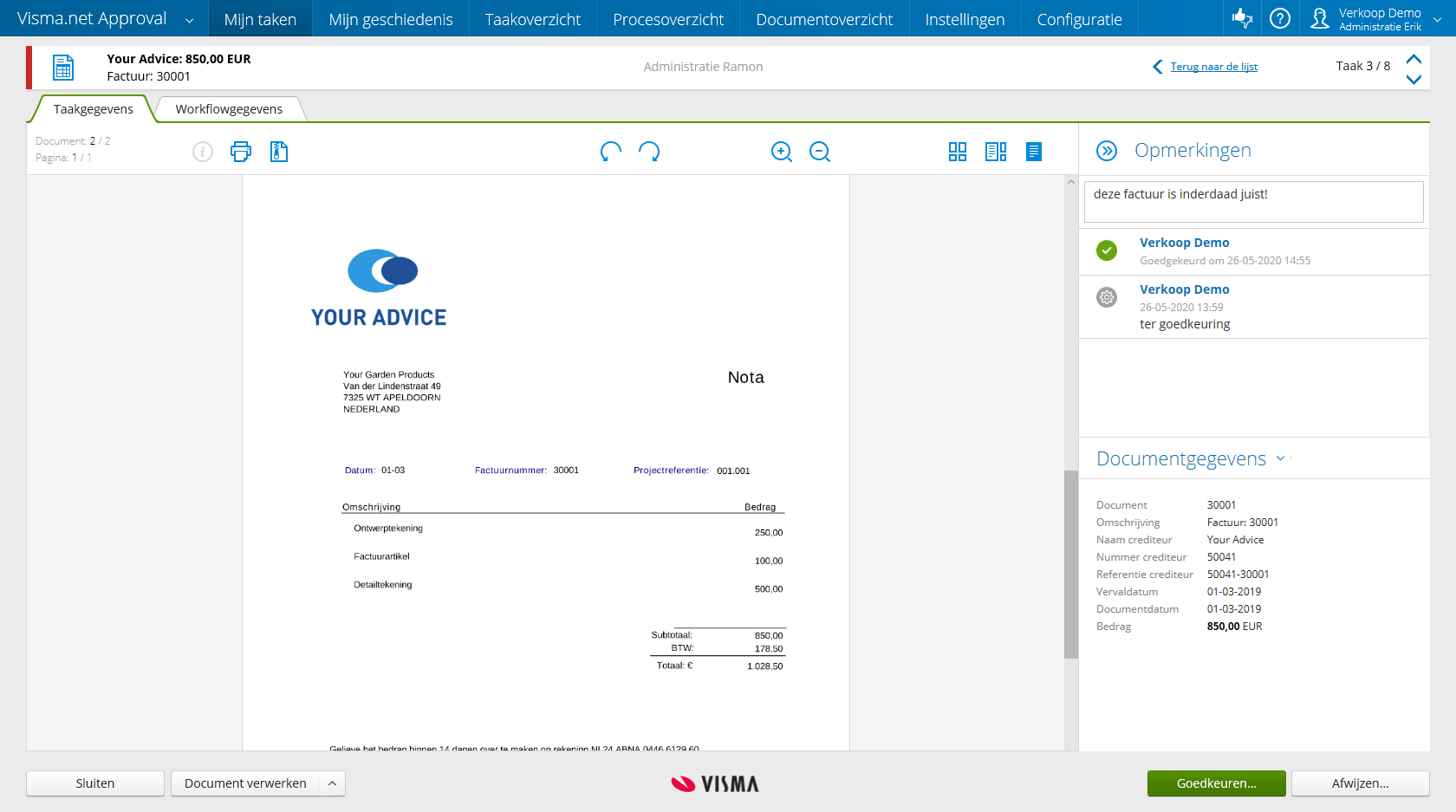1456x812 pixels.
Task: Download document as zip file
Action: click(x=278, y=152)
